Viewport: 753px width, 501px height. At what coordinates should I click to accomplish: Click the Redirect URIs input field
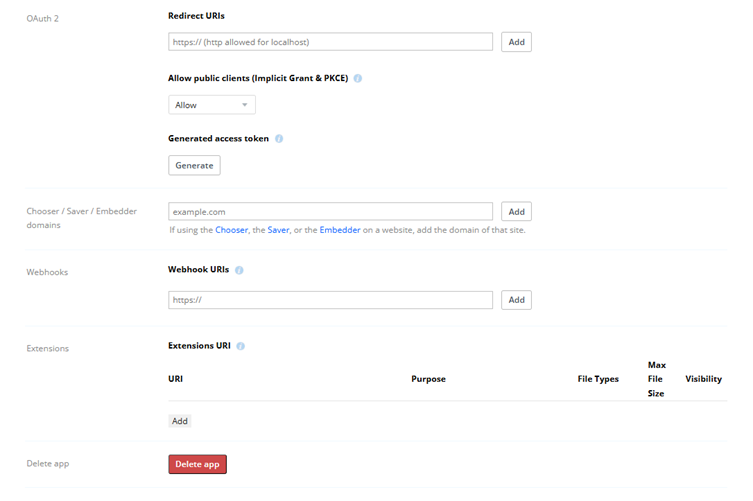click(x=330, y=42)
